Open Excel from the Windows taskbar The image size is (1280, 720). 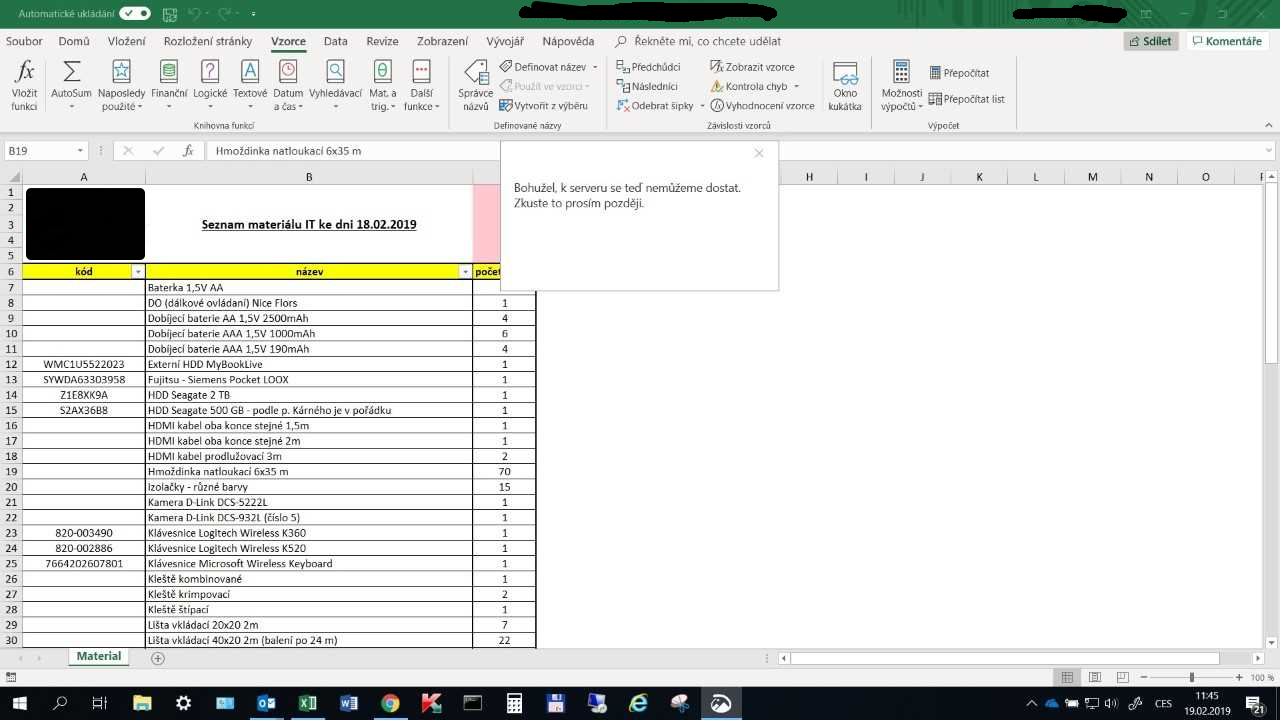pos(307,703)
